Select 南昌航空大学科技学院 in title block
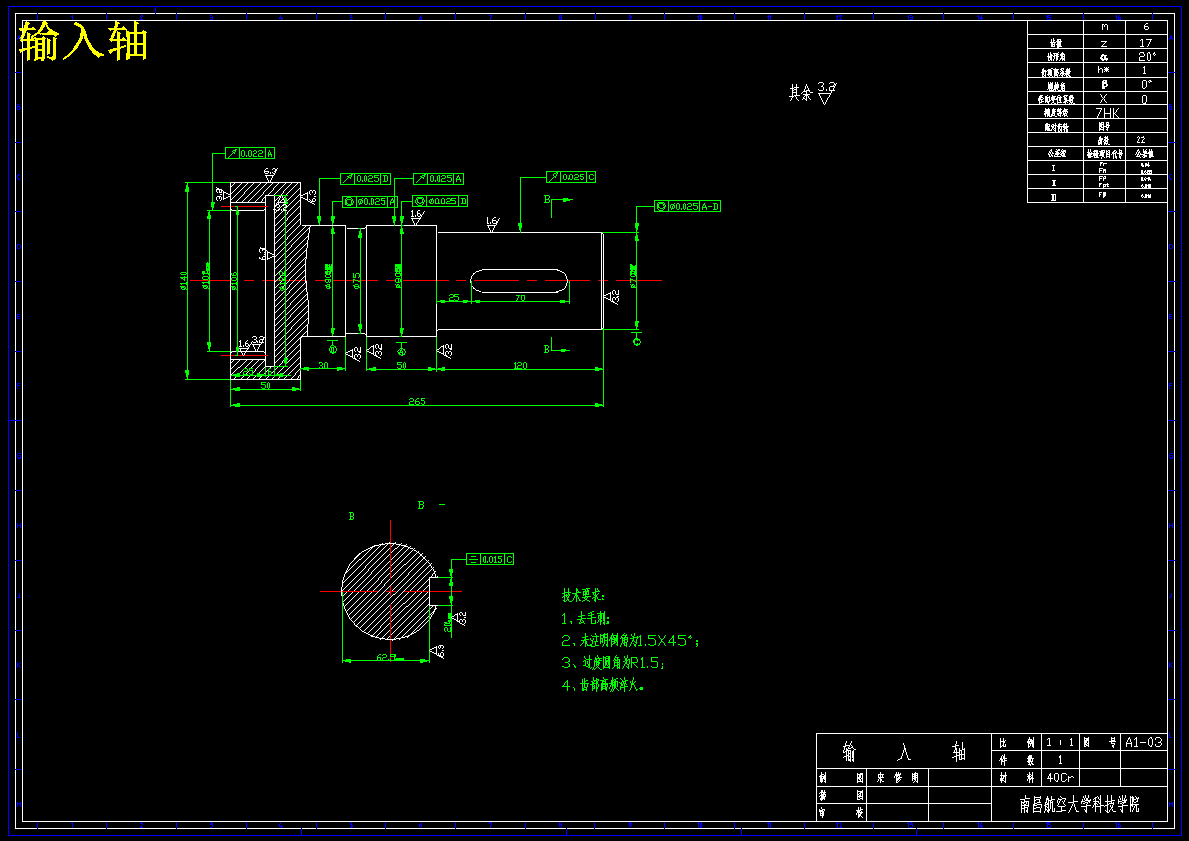The width and height of the screenshot is (1189, 841). (x=1079, y=804)
